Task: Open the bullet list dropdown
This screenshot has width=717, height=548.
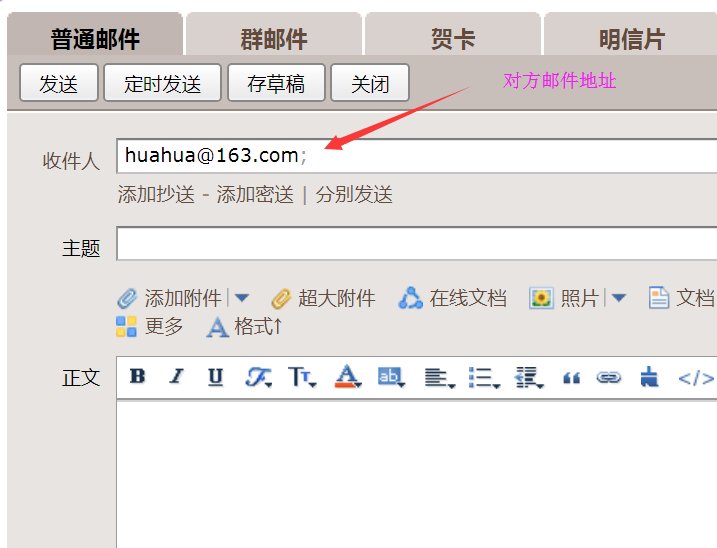Action: point(484,378)
